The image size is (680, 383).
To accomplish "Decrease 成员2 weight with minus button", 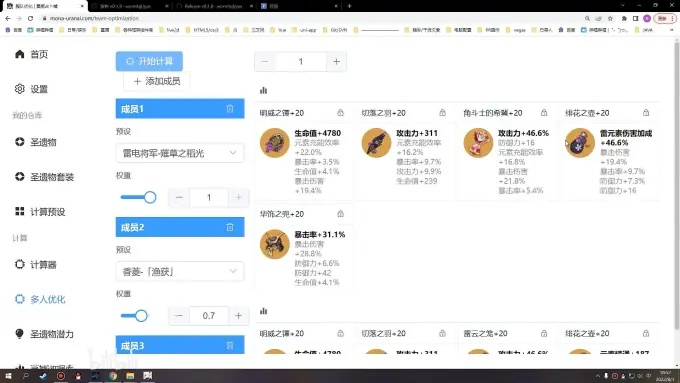I will (x=179, y=316).
